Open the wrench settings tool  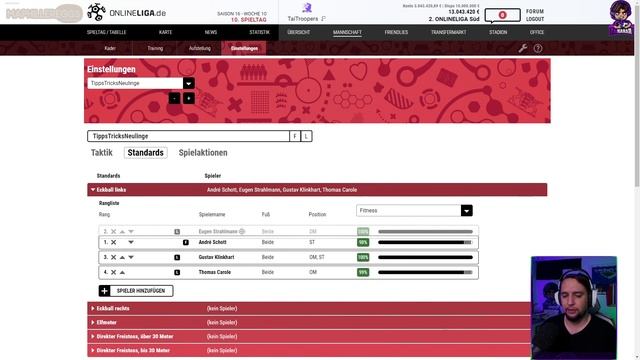coord(522,48)
